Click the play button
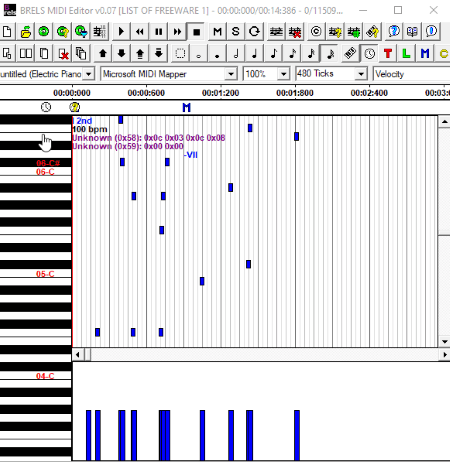 point(121,32)
